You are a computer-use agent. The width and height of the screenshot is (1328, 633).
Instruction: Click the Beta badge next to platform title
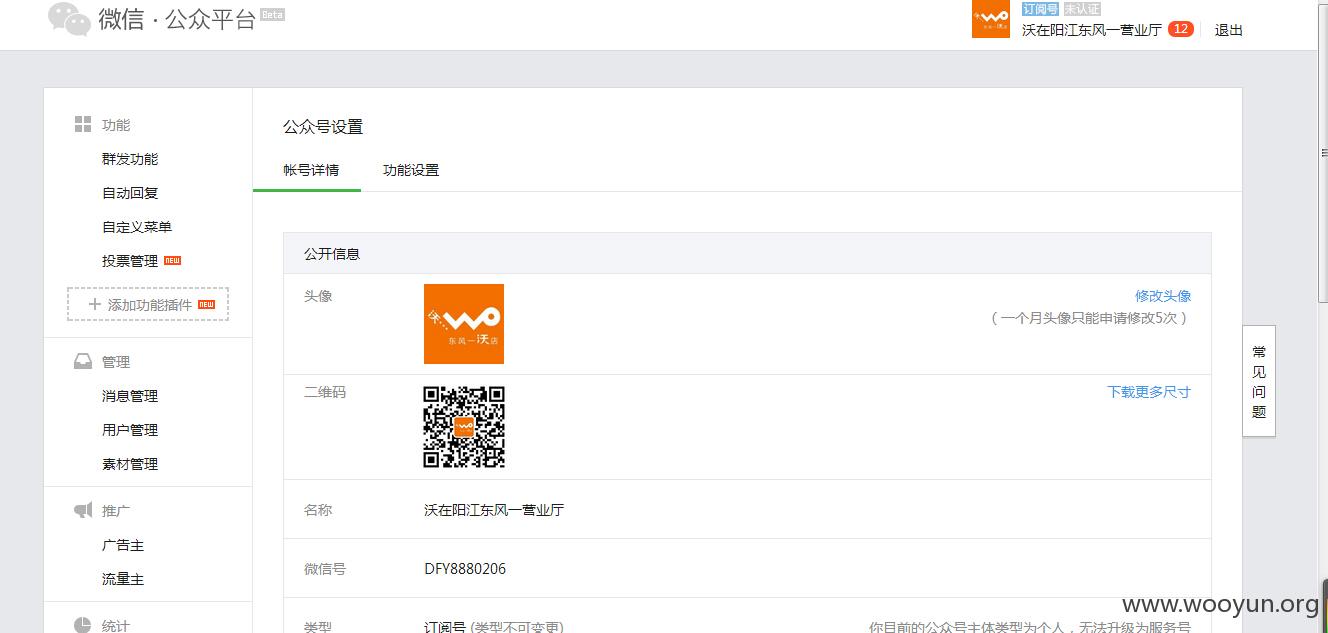[x=272, y=15]
